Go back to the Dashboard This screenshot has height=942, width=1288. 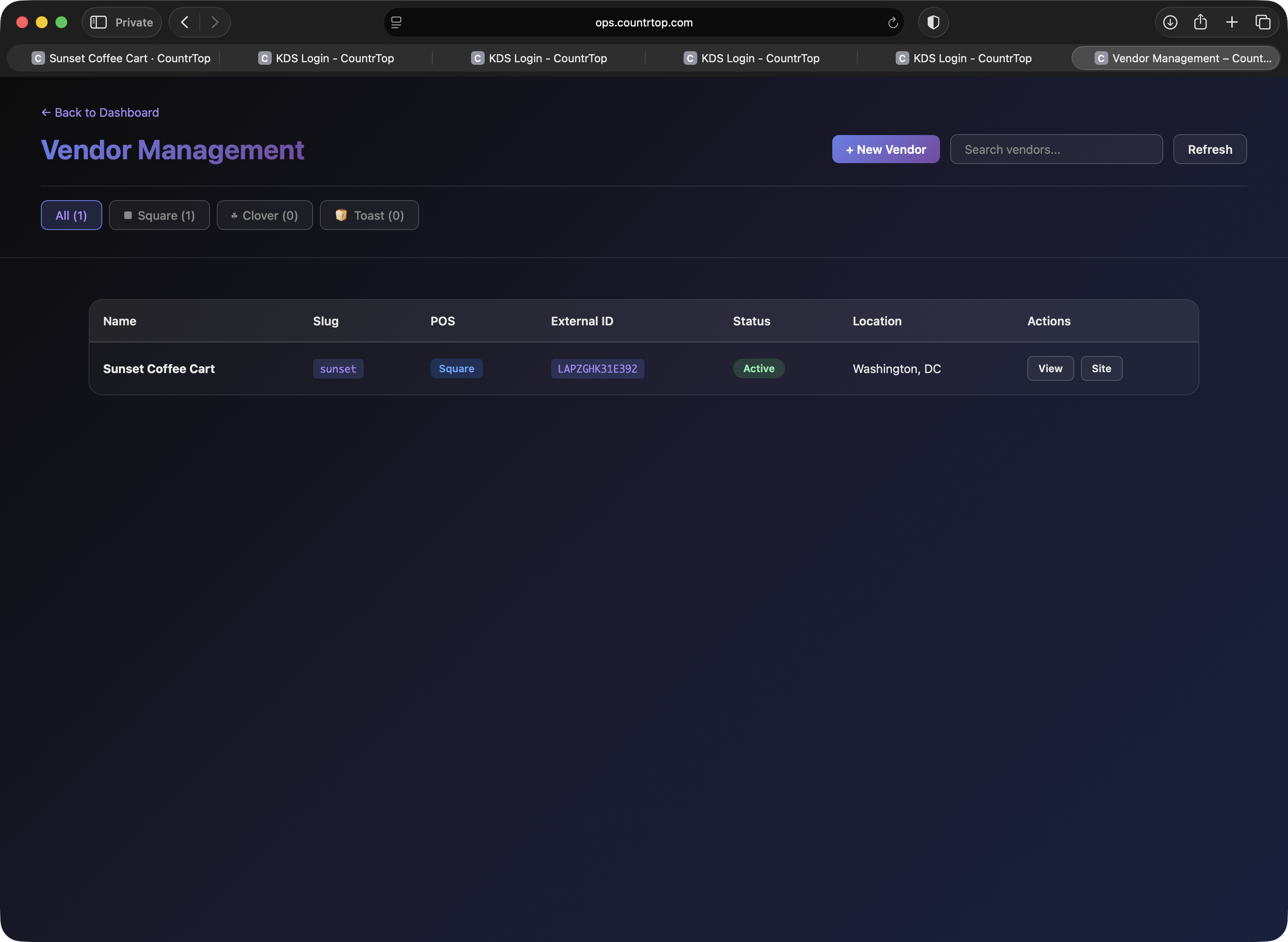[x=100, y=112]
